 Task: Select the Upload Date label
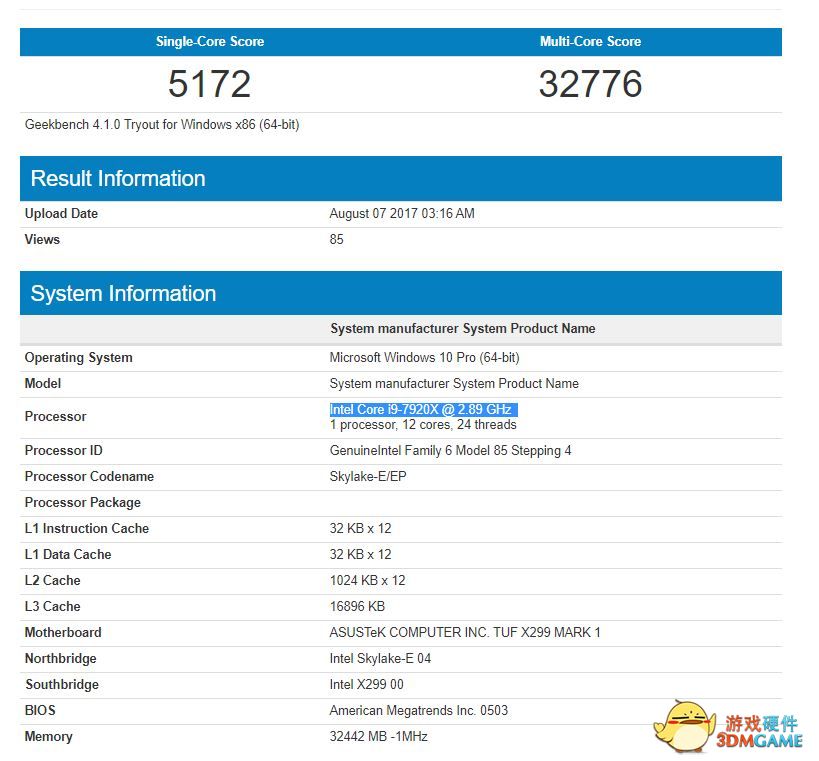61,214
